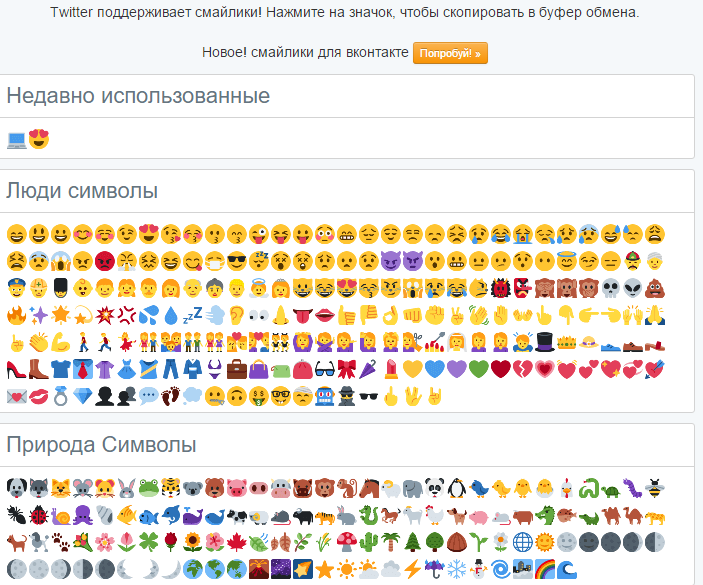Viewport: 703px width, 585px height.
Task: Copy the police officer emoji
Action: (x=17, y=289)
